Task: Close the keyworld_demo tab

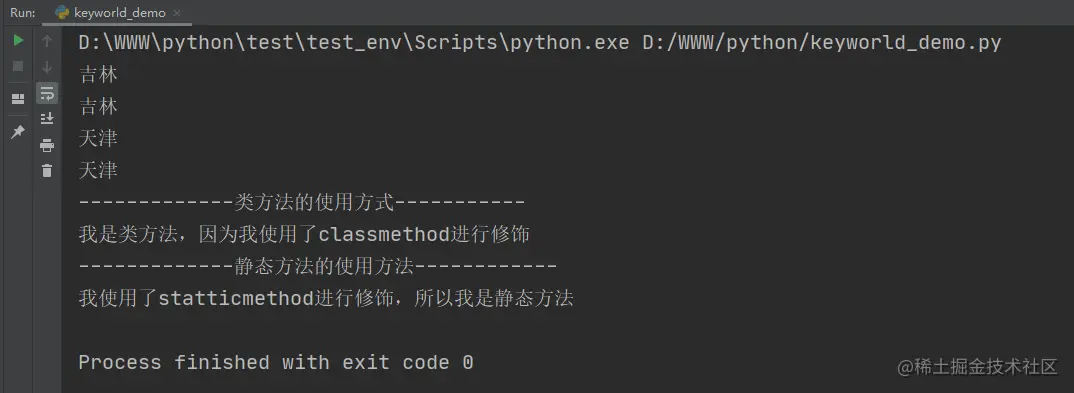Action: (x=177, y=13)
